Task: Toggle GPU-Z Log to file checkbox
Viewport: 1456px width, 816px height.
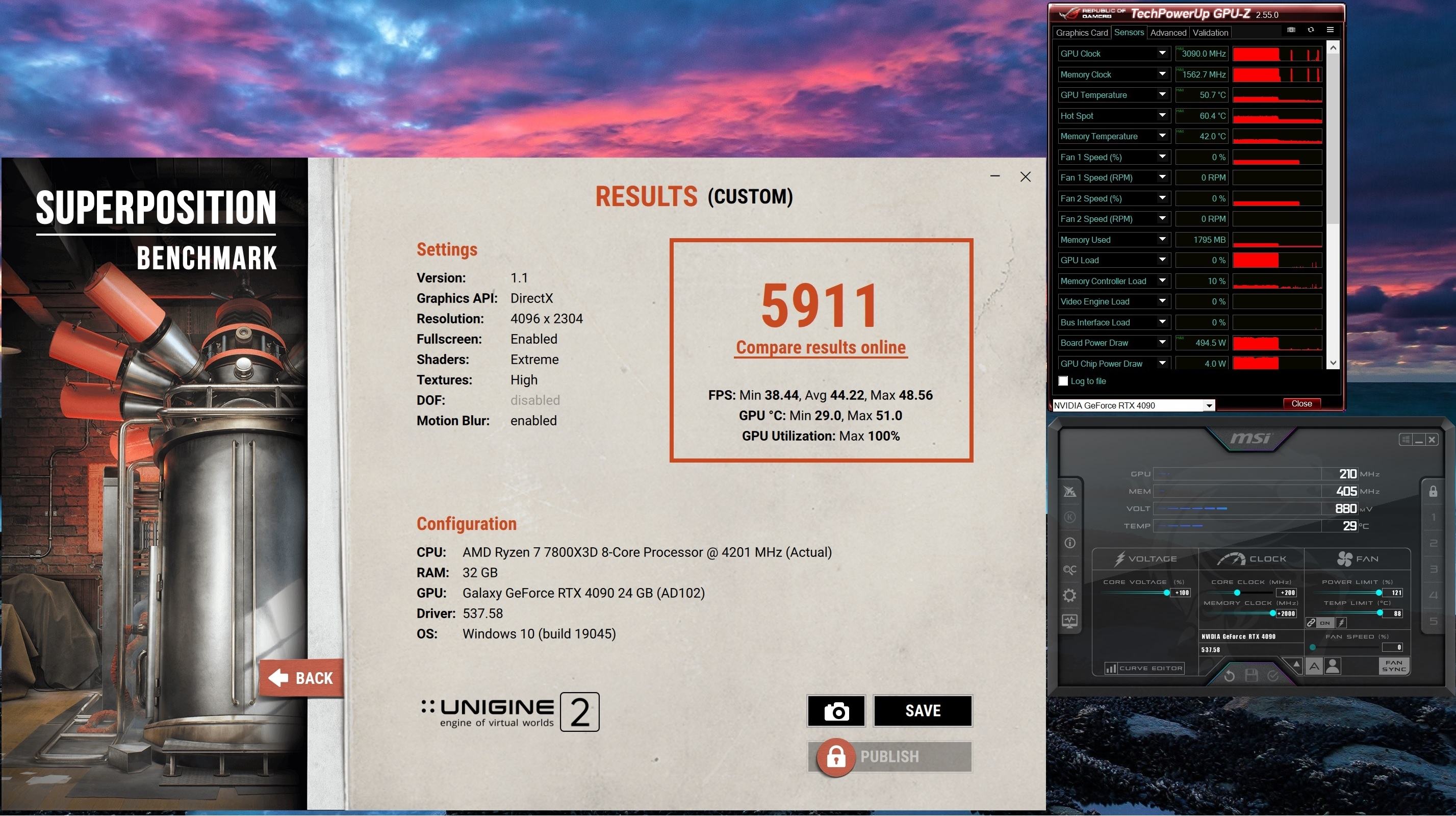Action: pyautogui.click(x=1063, y=381)
